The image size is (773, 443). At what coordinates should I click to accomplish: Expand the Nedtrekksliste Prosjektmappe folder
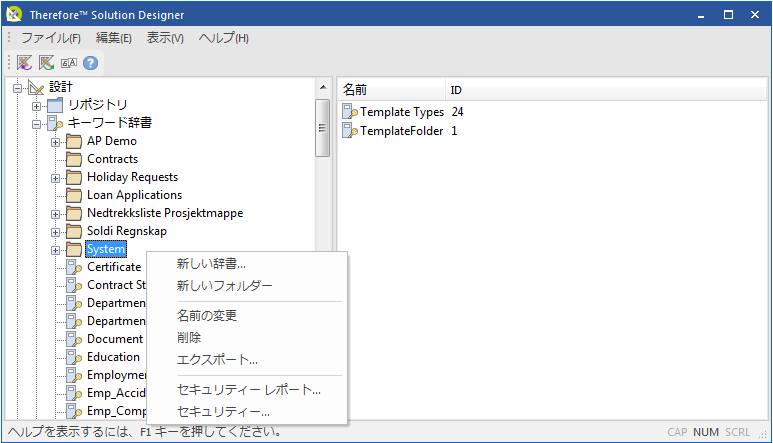[55, 214]
